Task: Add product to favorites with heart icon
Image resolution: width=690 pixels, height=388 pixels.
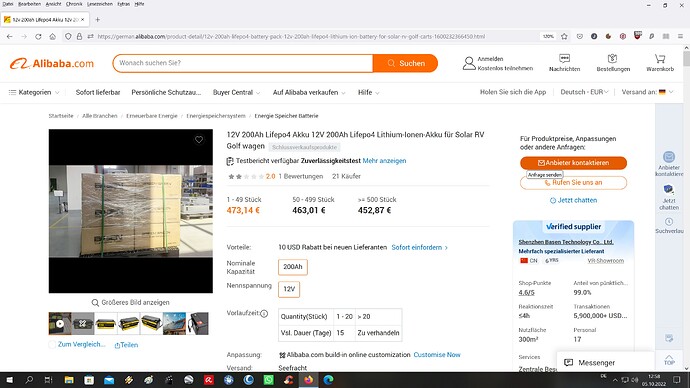Action: 199,139
